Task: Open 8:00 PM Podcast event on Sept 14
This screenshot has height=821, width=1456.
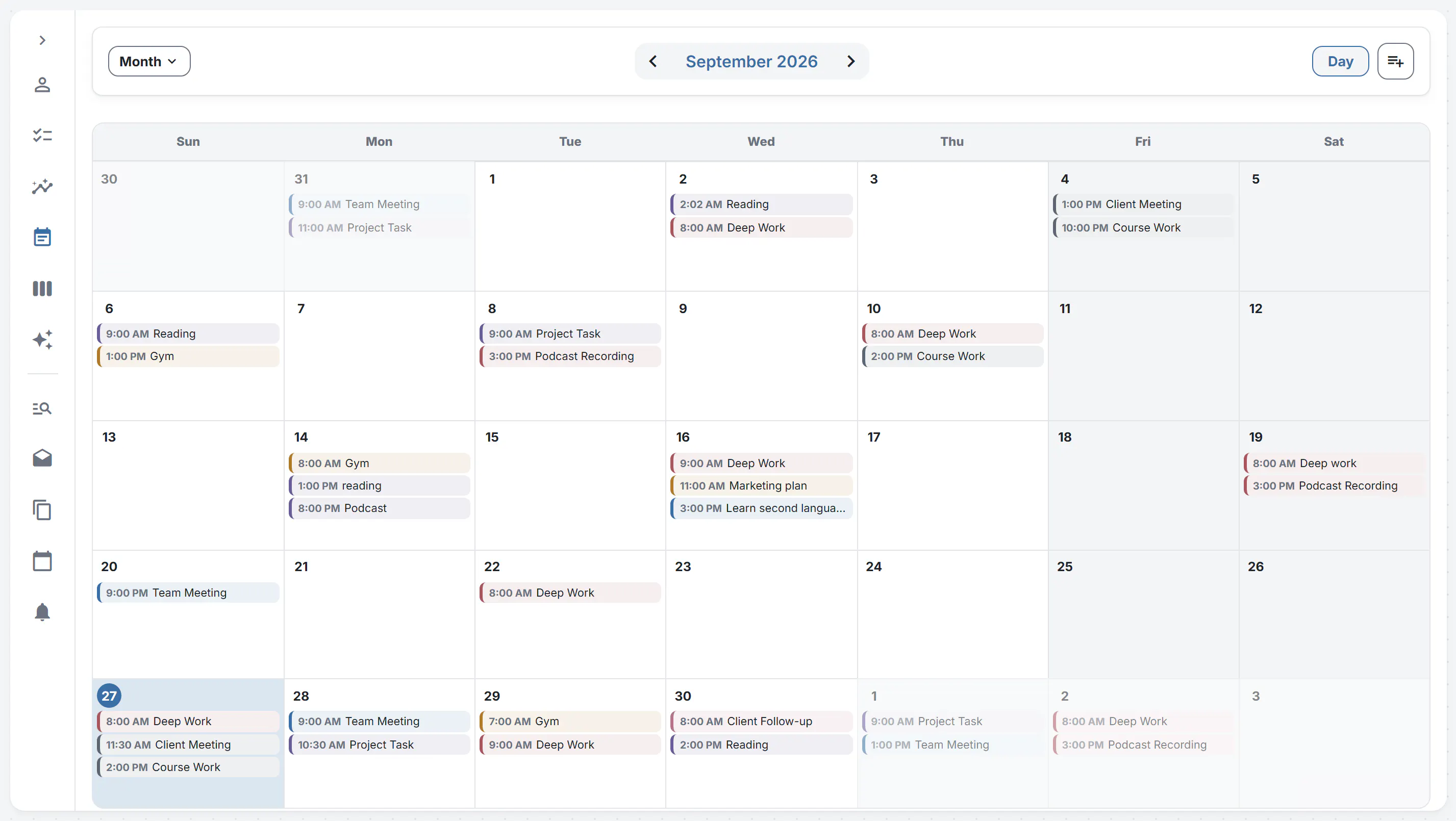Action: [379, 508]
